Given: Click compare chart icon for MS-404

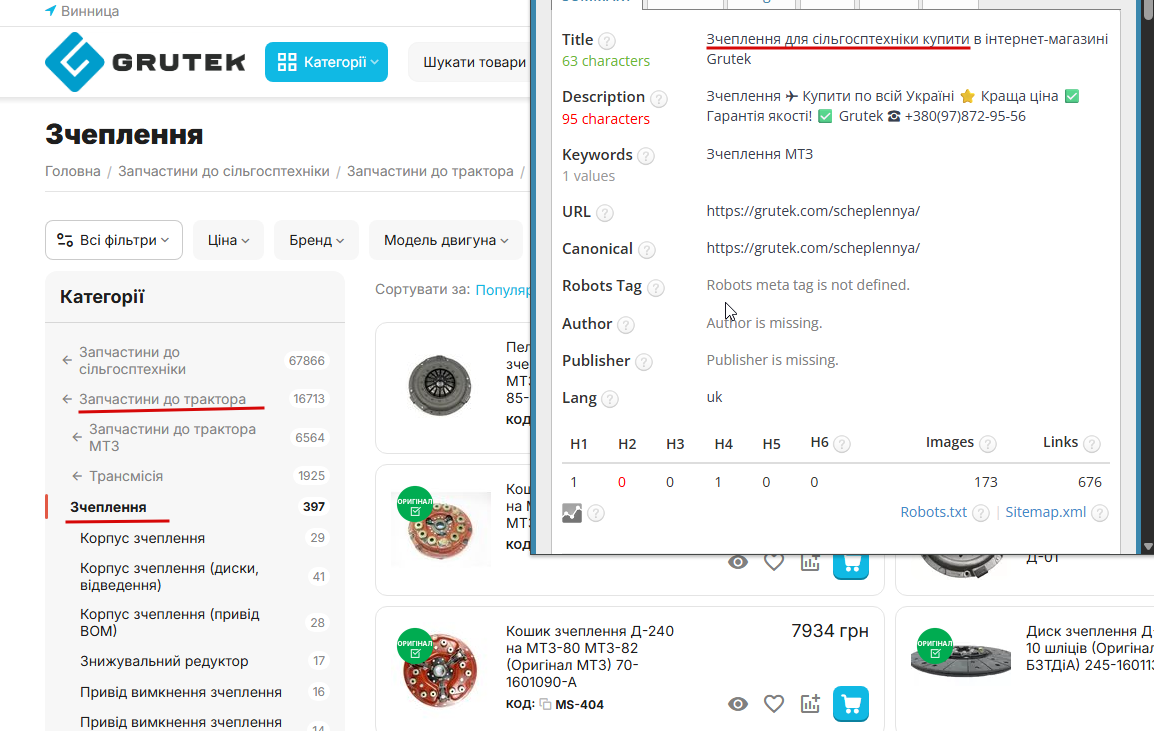Looking at the screenshot, I should point(810,704).
